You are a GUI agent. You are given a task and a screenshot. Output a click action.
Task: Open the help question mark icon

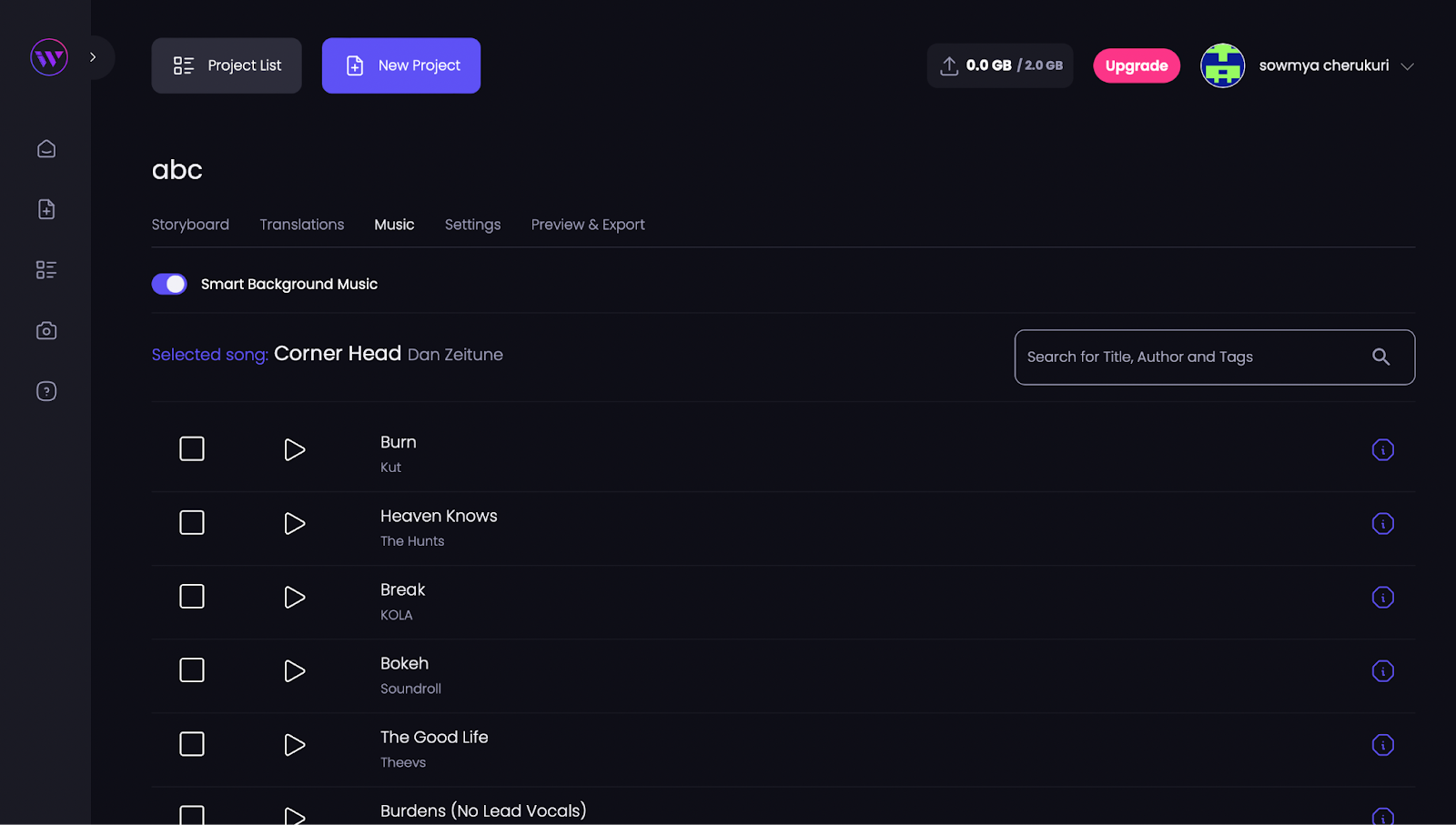click(46, 391)
